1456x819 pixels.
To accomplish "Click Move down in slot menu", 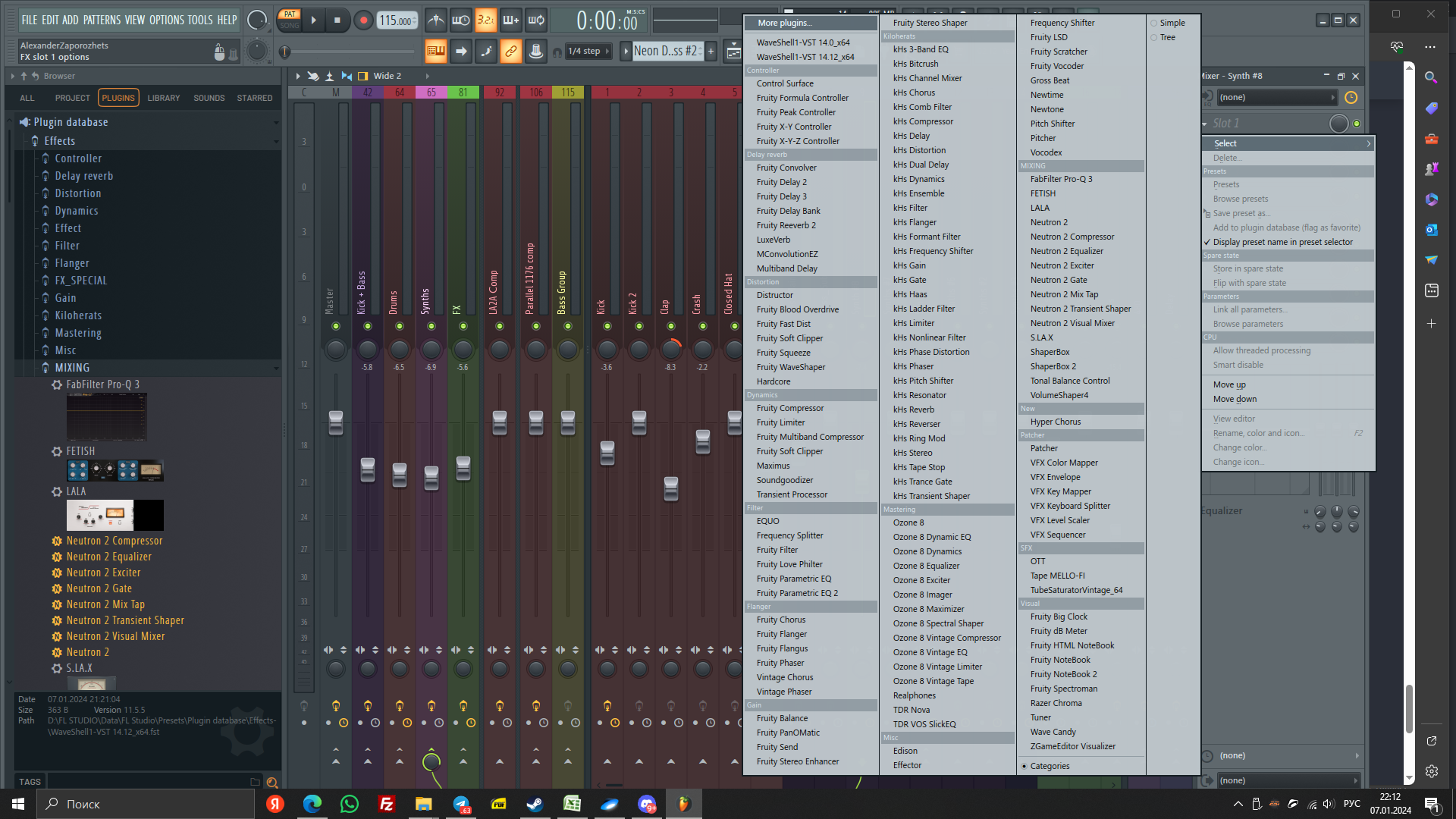I will pyautogui.click(x=1235, y=399).
